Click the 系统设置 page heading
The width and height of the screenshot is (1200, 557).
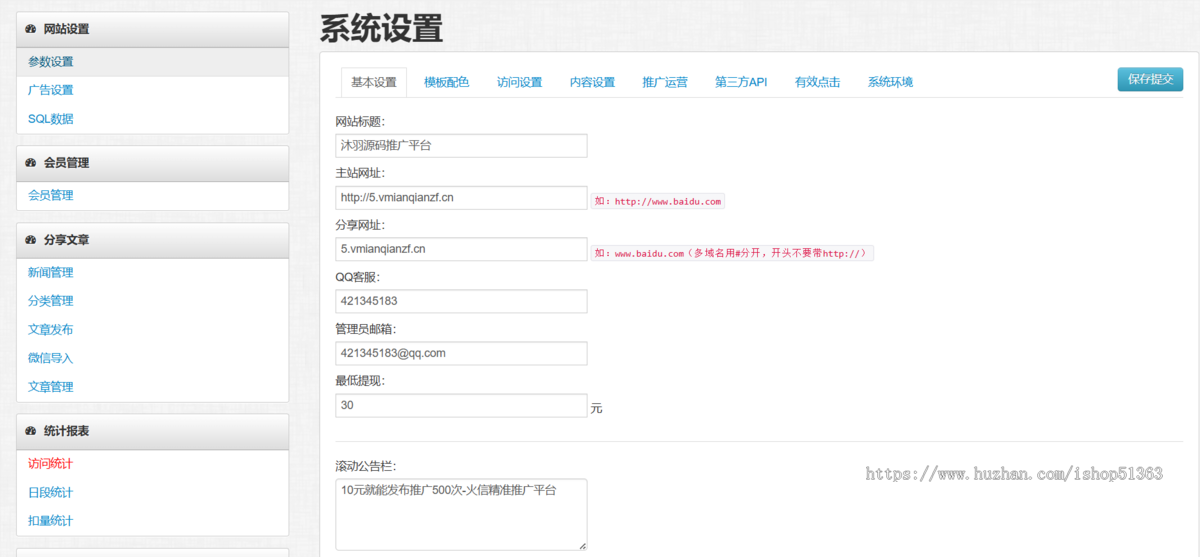coord(381,28)
